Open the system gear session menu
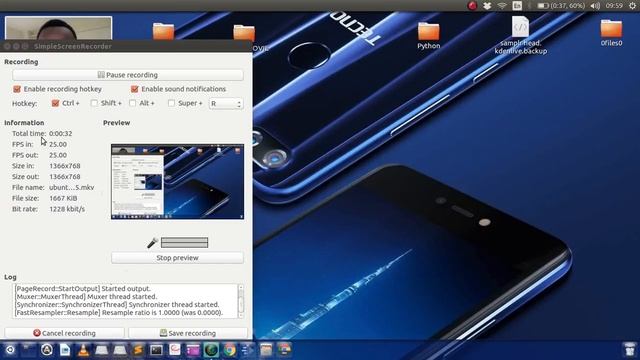 632,6
